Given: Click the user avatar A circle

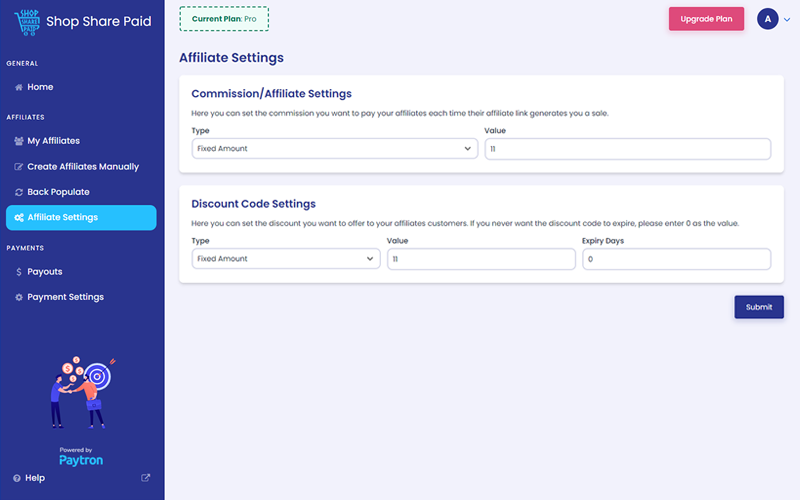Looking at the screenshot, I should pos(767,19).
